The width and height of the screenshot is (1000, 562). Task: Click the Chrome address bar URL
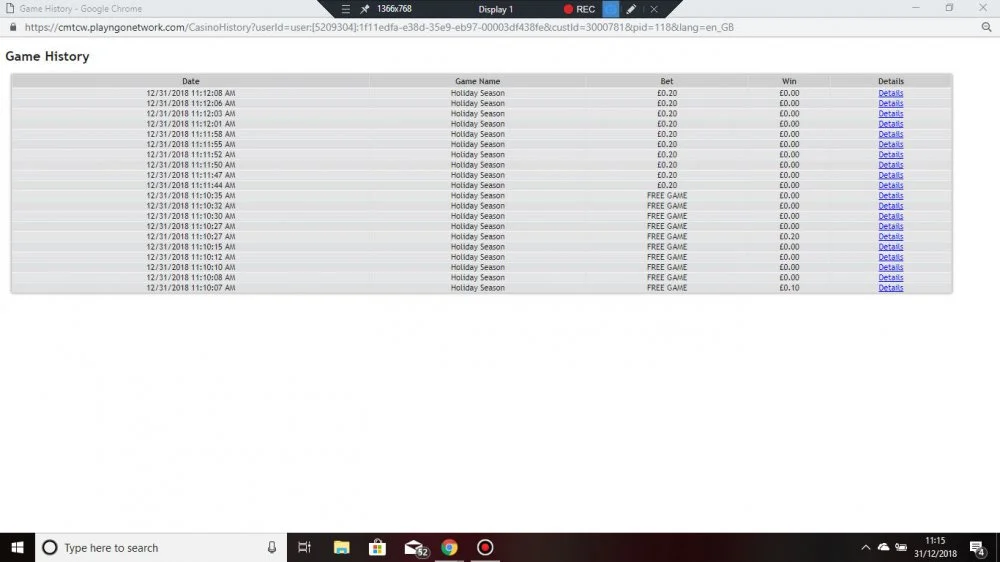pos(379,27)
